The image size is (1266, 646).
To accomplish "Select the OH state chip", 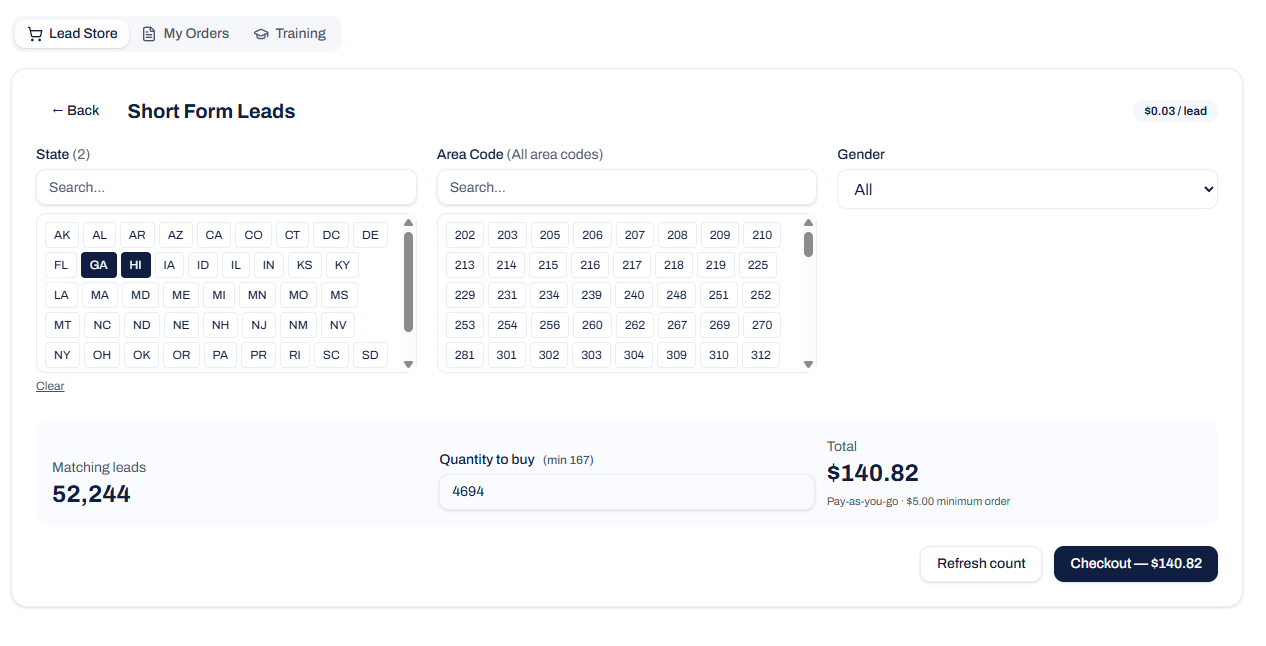I will coord(102,355).
